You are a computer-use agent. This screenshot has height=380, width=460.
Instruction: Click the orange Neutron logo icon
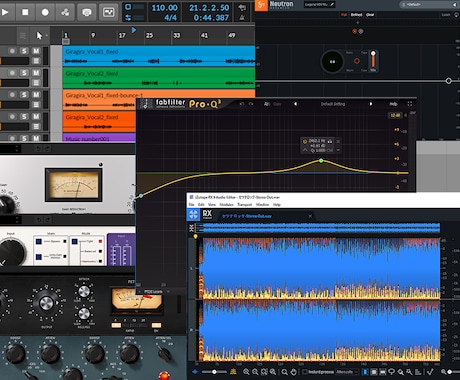coord(261,5)
